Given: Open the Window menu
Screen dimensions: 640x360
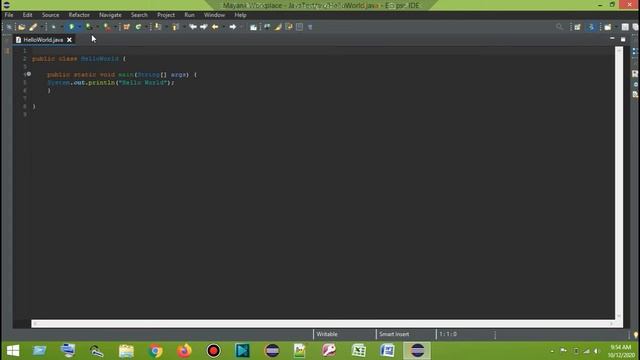Looking at the screenshot, I should 214,15.
